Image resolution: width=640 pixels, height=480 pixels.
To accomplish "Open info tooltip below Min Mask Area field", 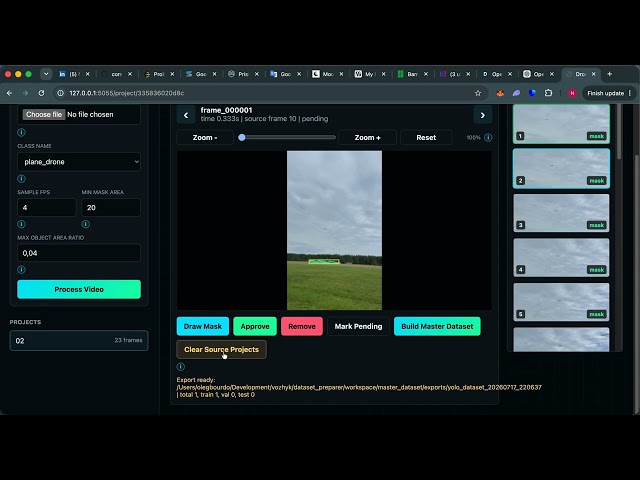I will tap(86, 224).
